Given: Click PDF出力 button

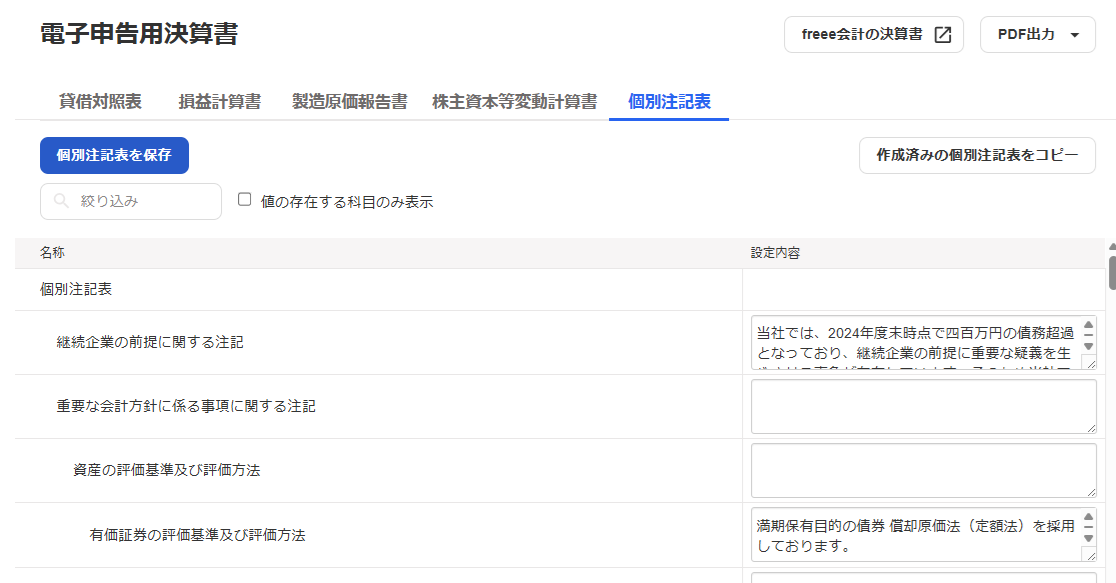Looking at the screenshot, I should coord(1038,35).
